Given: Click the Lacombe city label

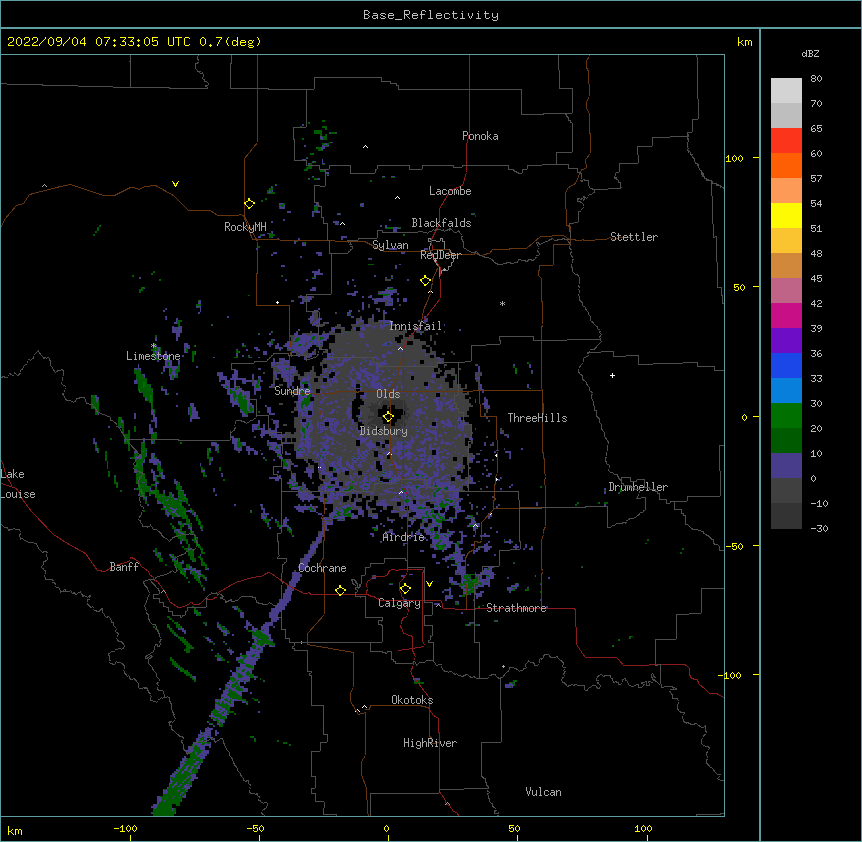Looking at the screenshot, I should (450, 191).
